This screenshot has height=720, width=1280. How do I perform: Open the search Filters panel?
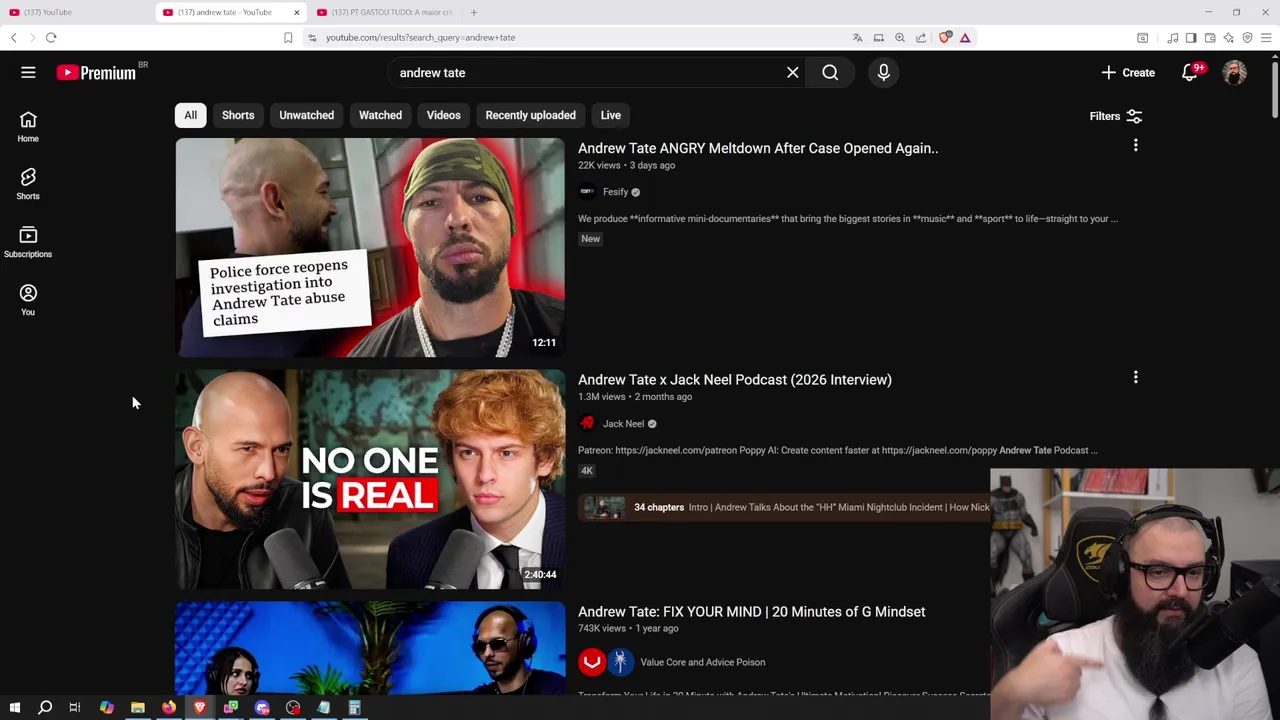pyautogui.click(x=1116, y=116)
